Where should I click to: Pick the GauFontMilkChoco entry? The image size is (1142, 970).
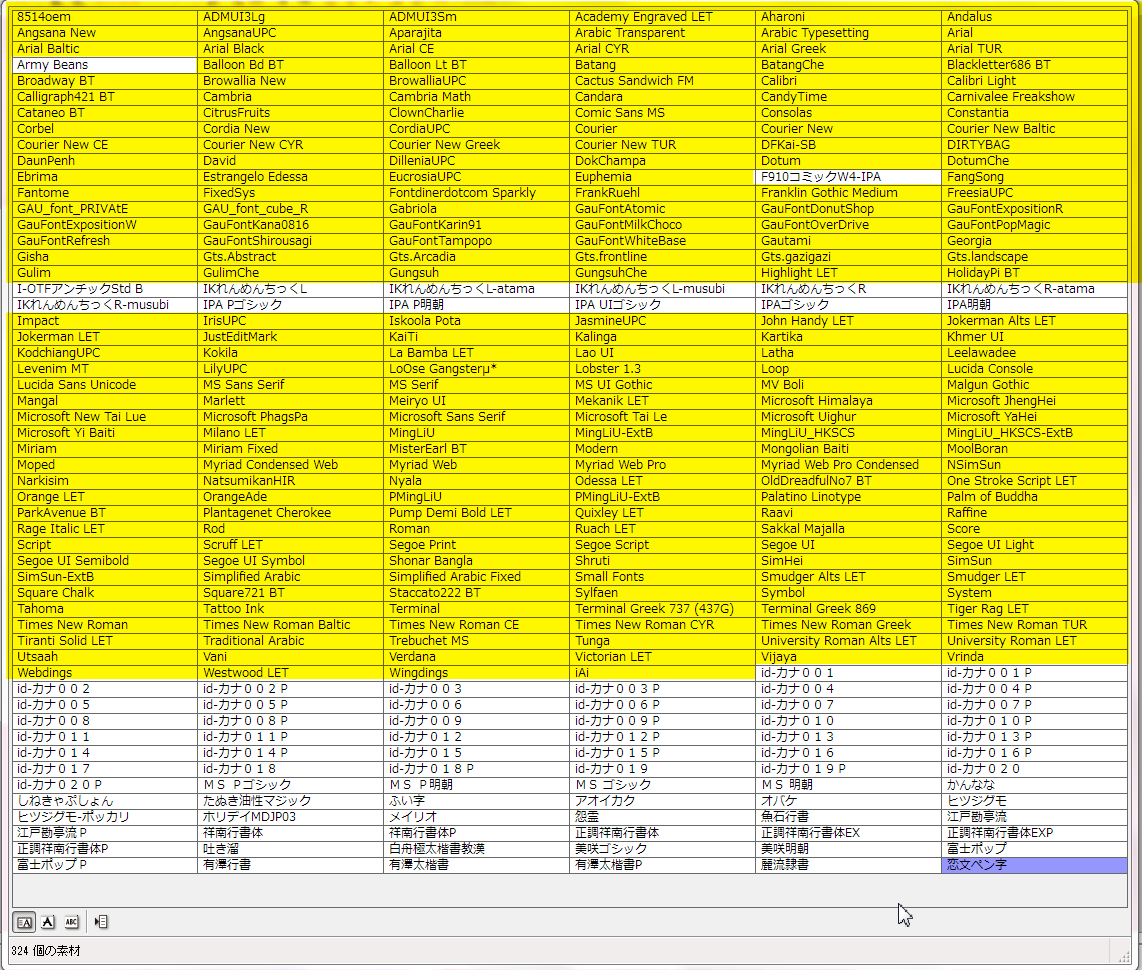663,225
